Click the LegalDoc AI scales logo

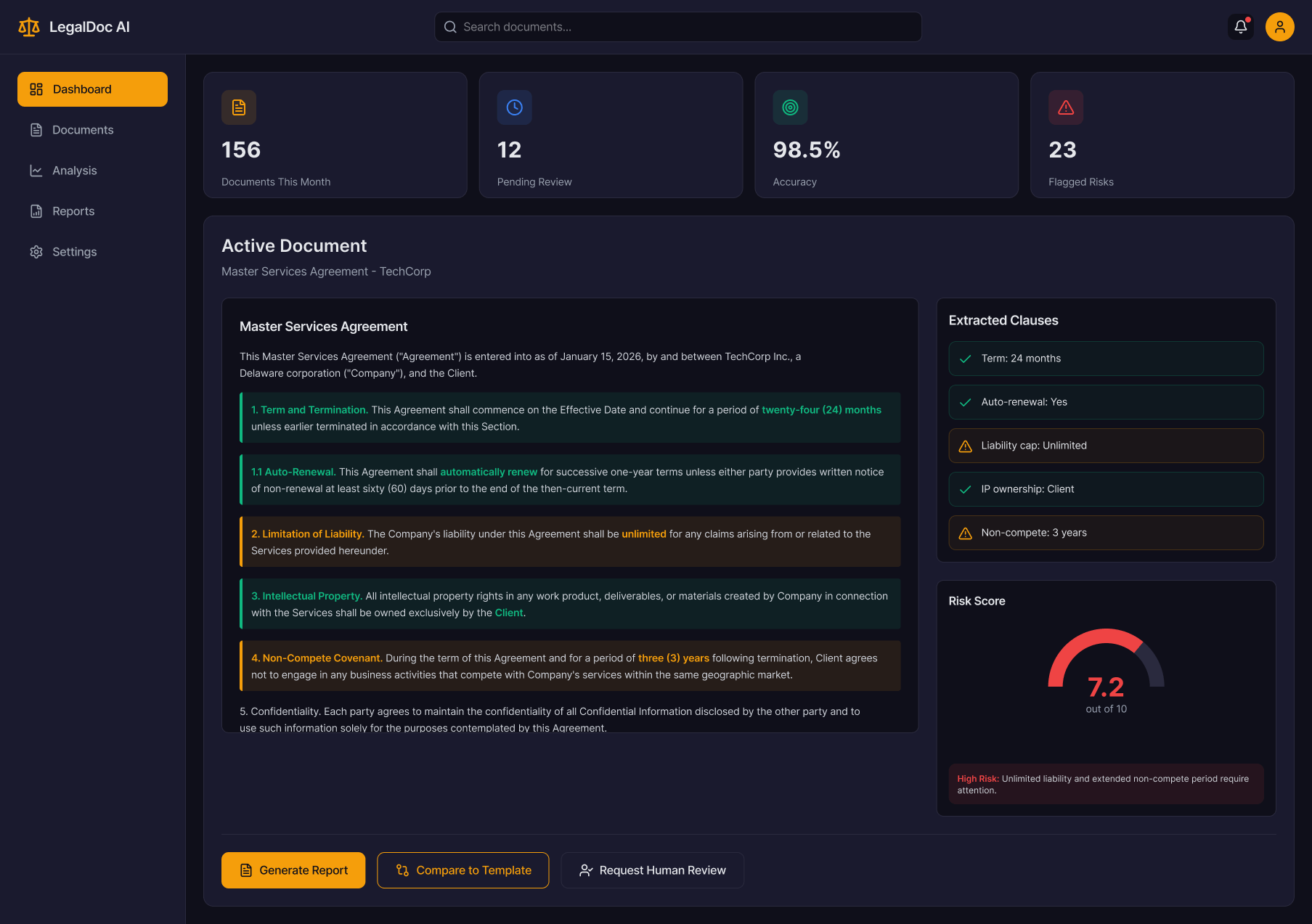point(29,27)
